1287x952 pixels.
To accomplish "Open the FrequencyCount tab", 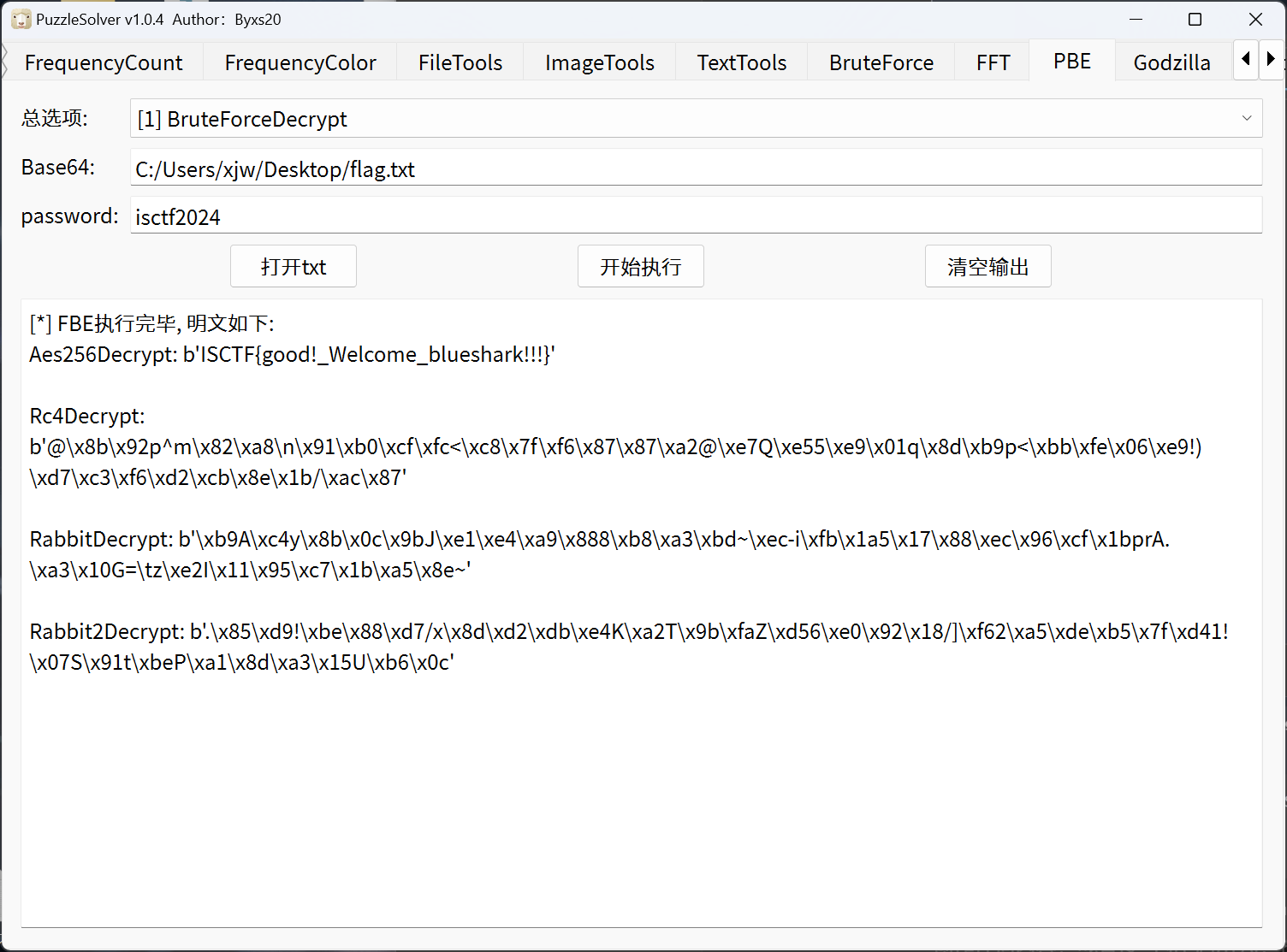I will (104, 62).
